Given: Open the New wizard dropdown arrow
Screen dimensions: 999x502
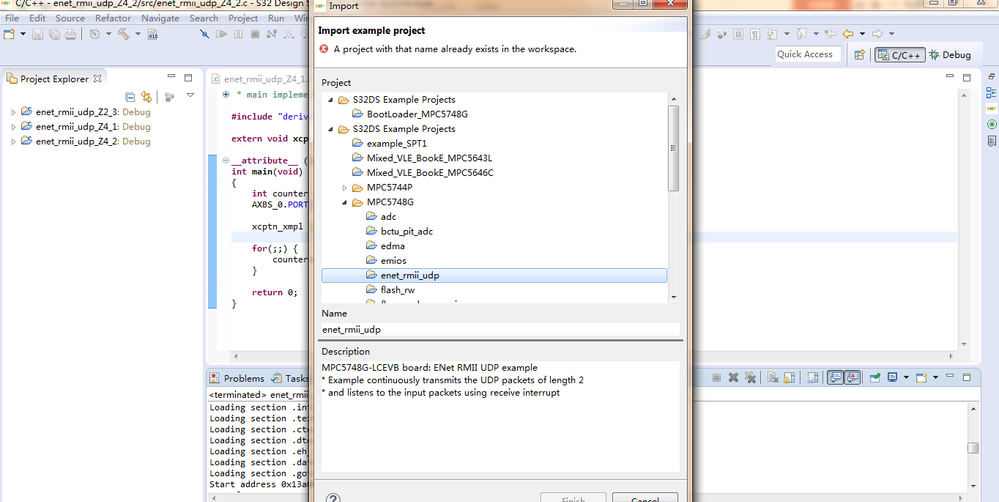Looking at the screenshot, I should tap(24, 34).
